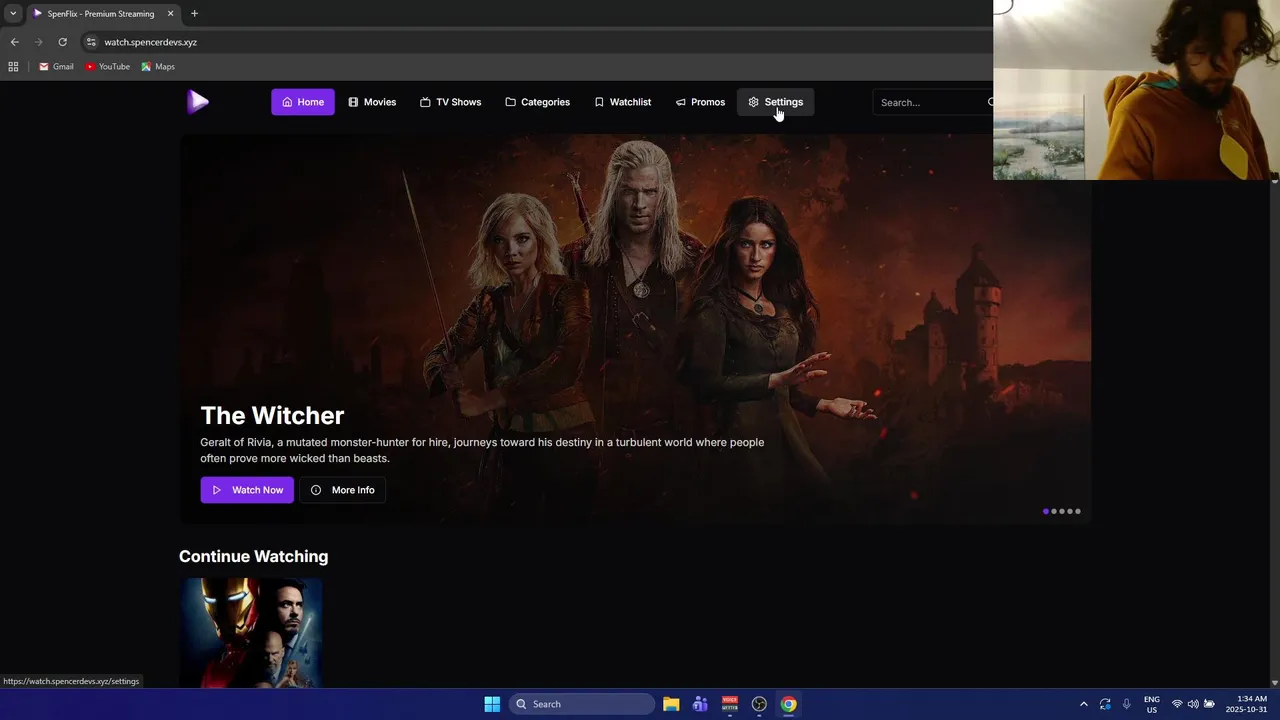Image resolution: width=1280 pixels, height=720 pixels.
Task: Open the volume speaker tray icon
Action: [1193, 704]
